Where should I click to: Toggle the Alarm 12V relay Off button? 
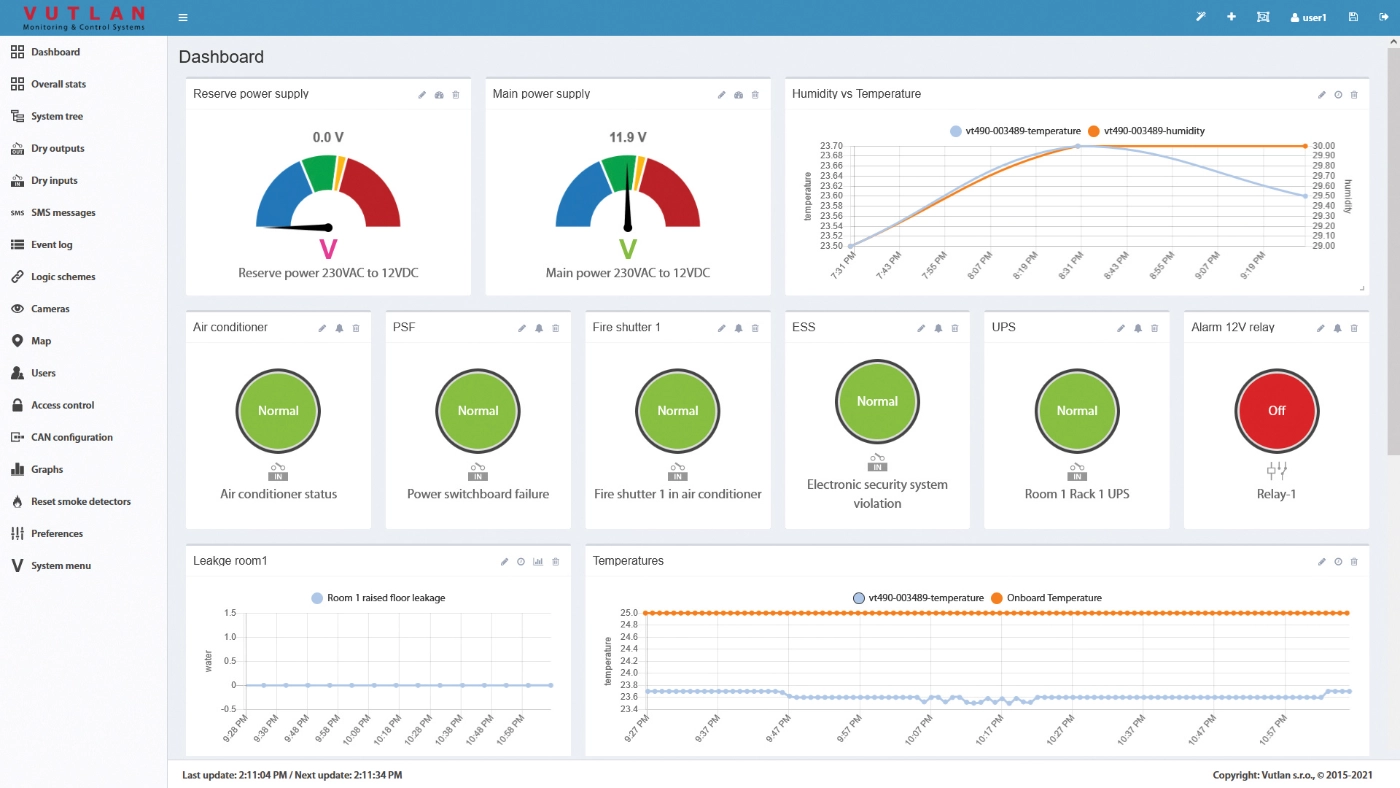[1276, 410]
